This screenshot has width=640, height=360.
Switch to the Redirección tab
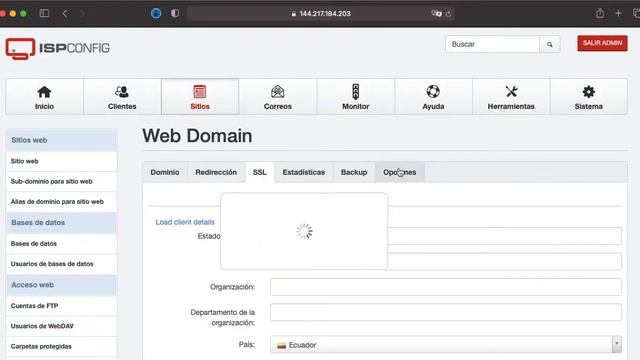216,172
